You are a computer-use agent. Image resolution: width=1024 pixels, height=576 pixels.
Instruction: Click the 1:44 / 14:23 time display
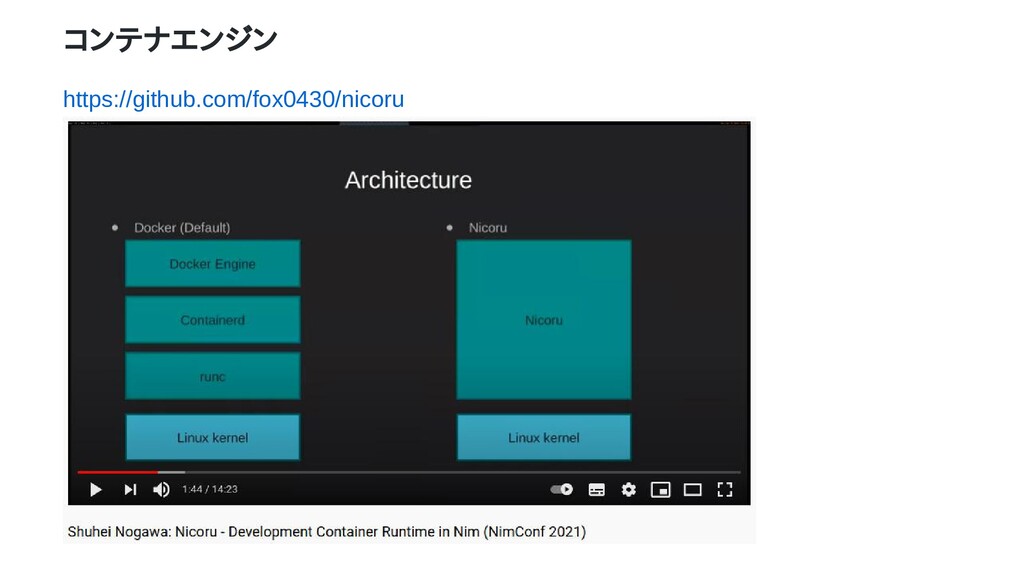point(210,489)
